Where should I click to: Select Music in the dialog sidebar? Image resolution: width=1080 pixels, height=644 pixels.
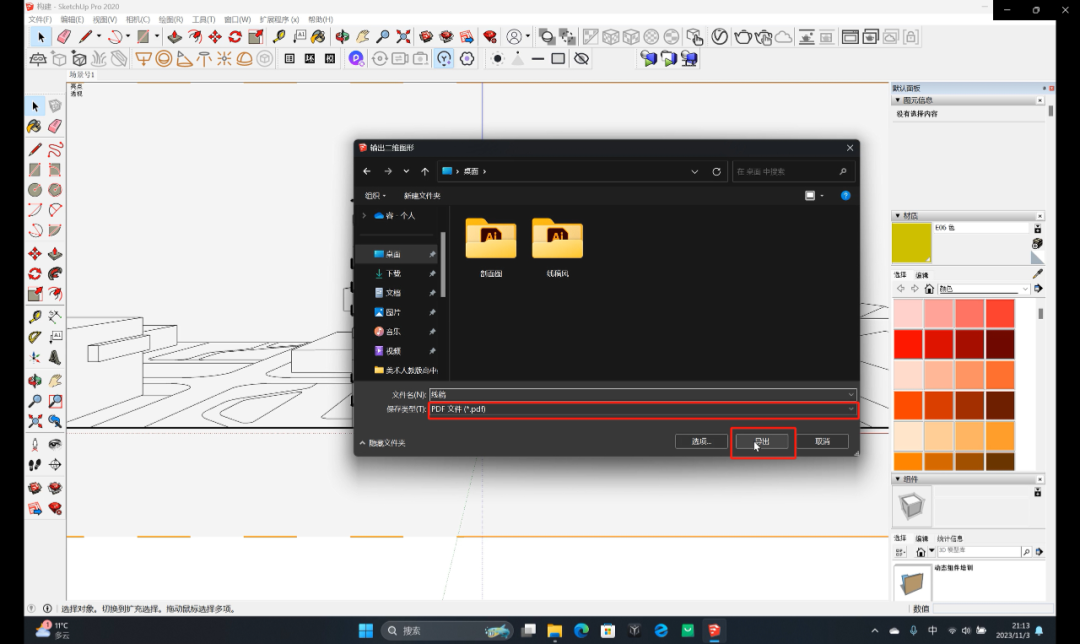(393, 331)
